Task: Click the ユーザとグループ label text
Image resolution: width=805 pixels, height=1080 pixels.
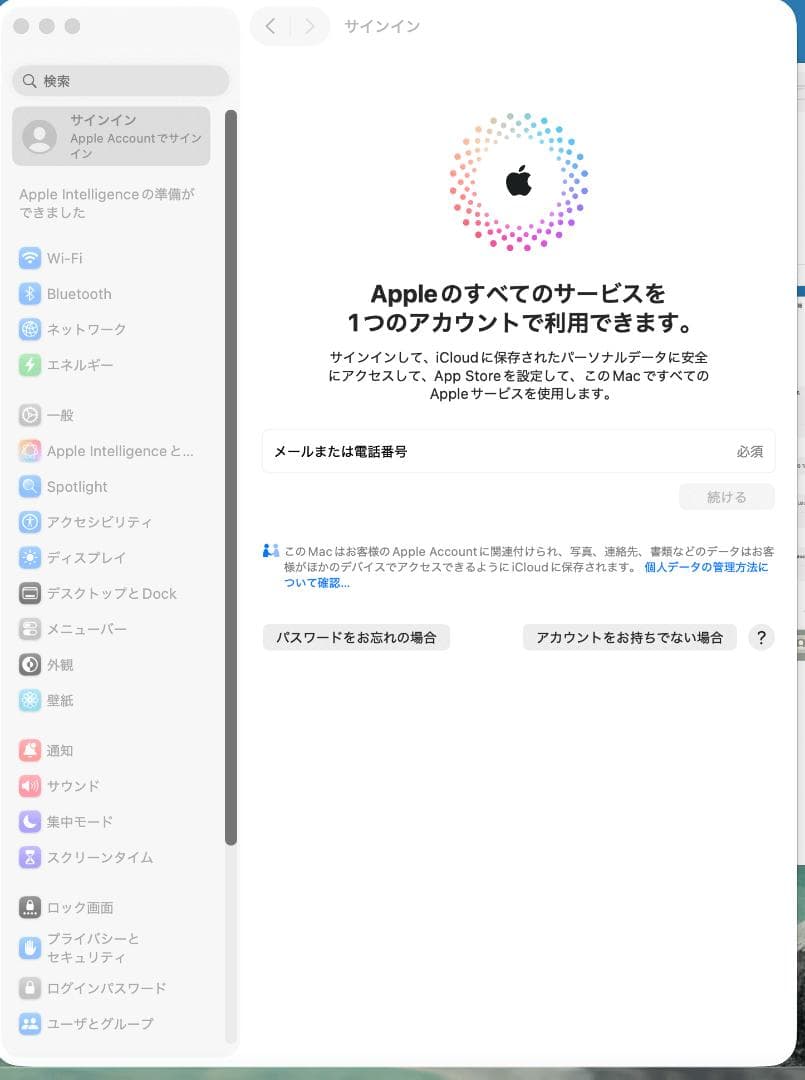Action: click(100, 1024)
